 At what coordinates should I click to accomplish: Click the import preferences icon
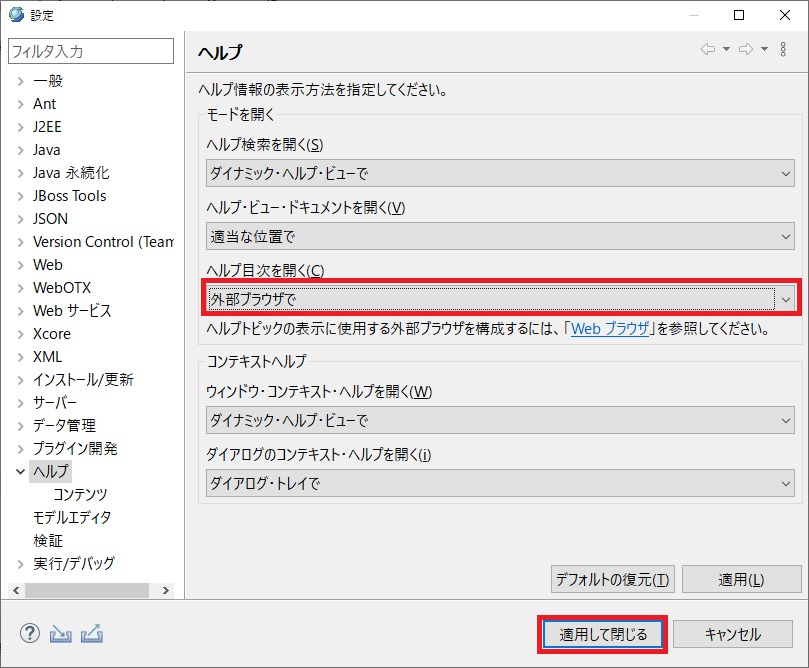click(x=61, y=634)
